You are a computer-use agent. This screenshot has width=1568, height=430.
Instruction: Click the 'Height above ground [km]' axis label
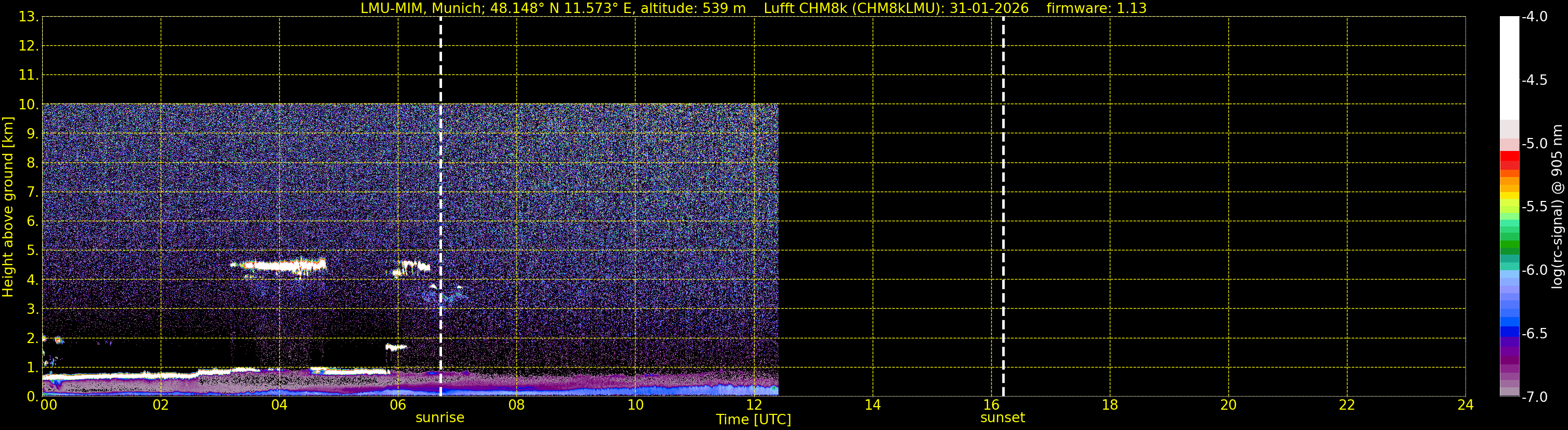(8, 207)
